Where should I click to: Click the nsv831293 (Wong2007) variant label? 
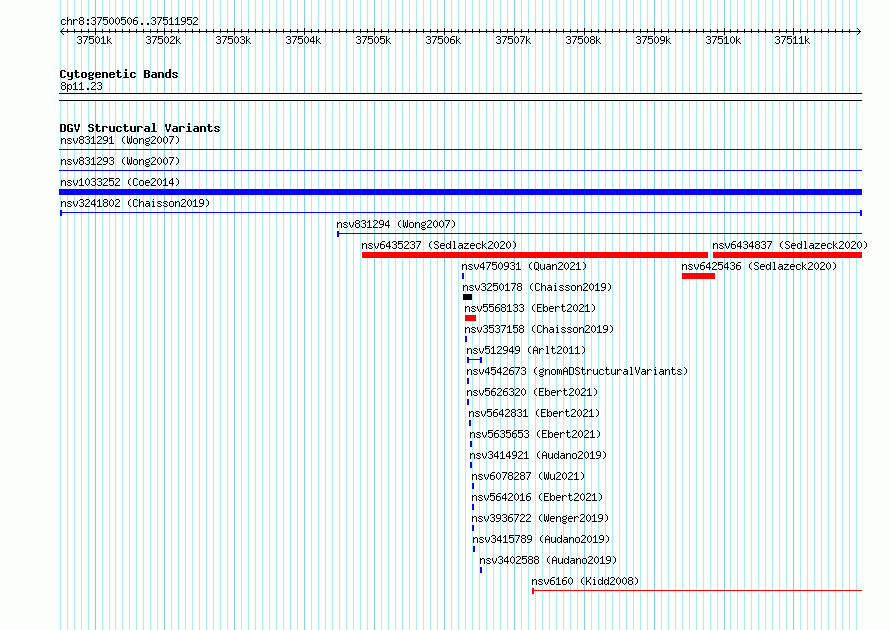click(120, 161)
